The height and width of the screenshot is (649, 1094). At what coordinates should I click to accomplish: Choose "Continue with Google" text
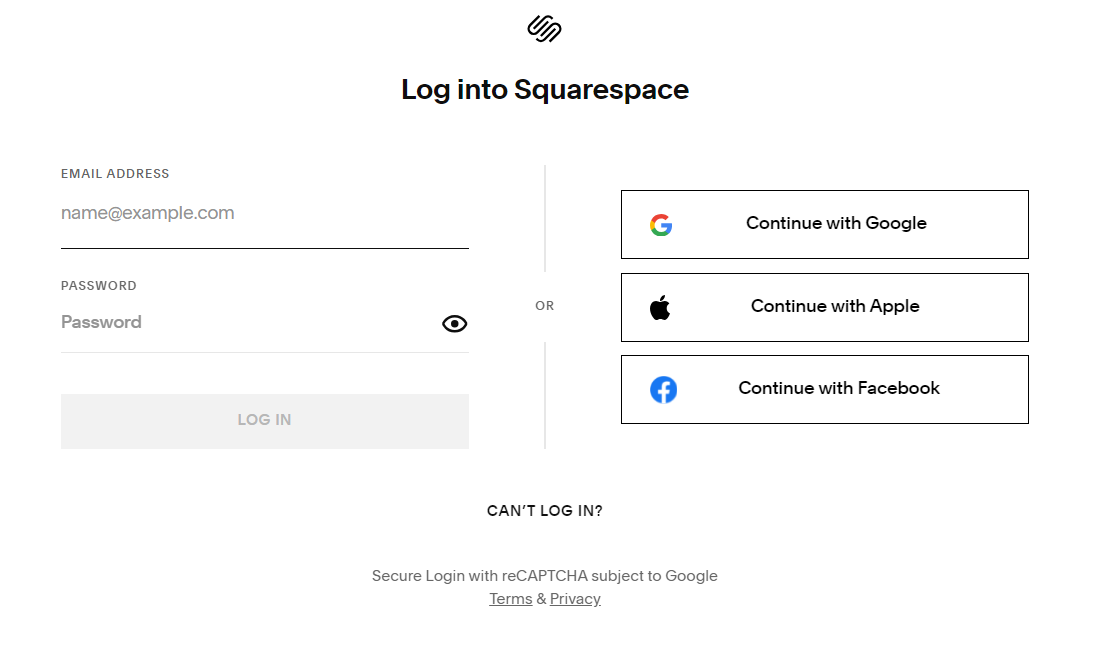pos(836,223)
